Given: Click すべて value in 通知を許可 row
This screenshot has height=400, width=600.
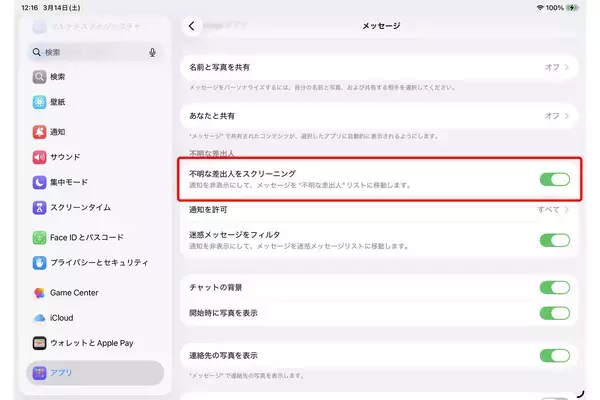Looking at the screenshot, I should pos(548,209).
